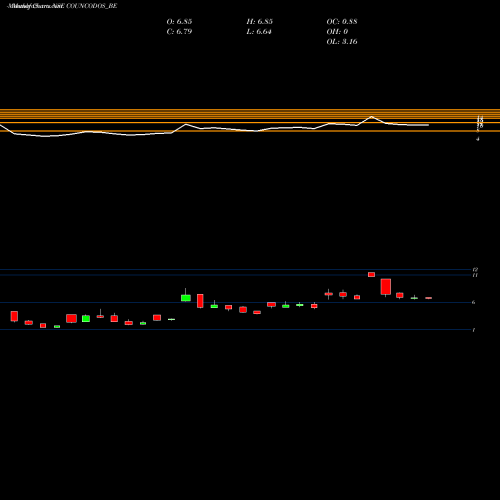Click the close price value 'C: 6.79'

click(179, 32)
